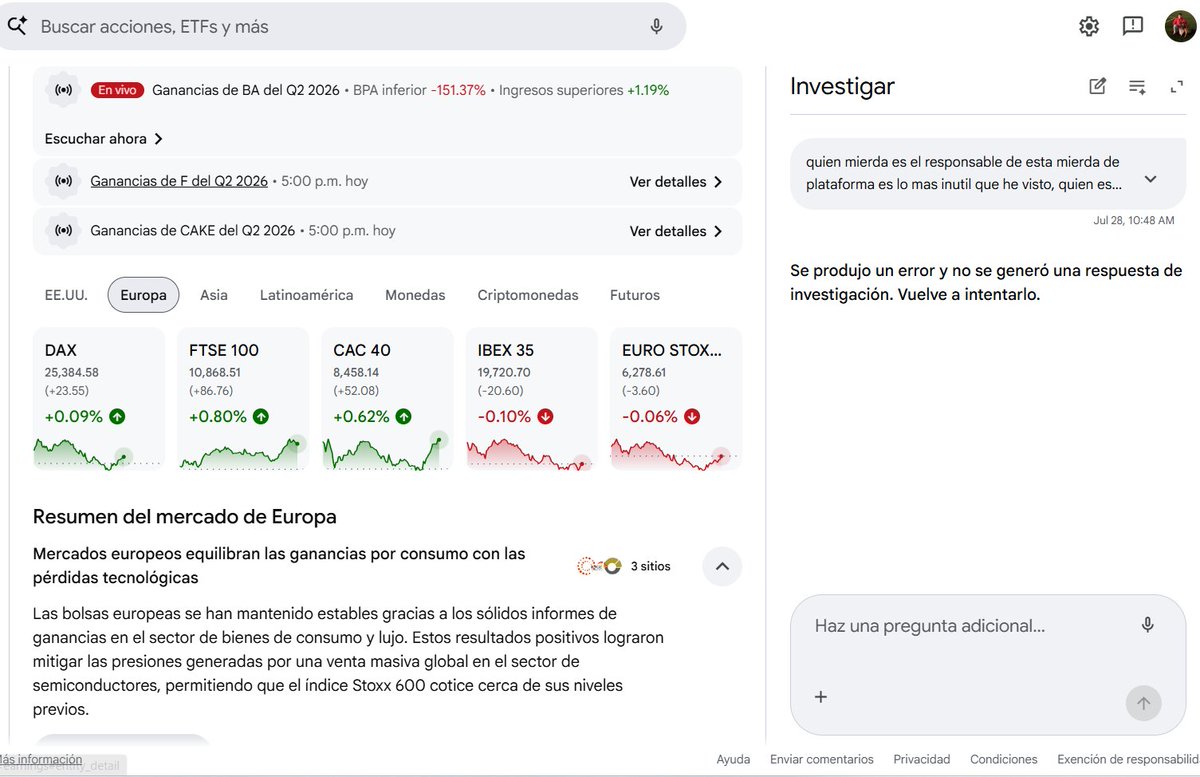Open the FTSE 100 sparkline chart
The height and width of the screenshot is (777, 1200).
pos(243,452)
